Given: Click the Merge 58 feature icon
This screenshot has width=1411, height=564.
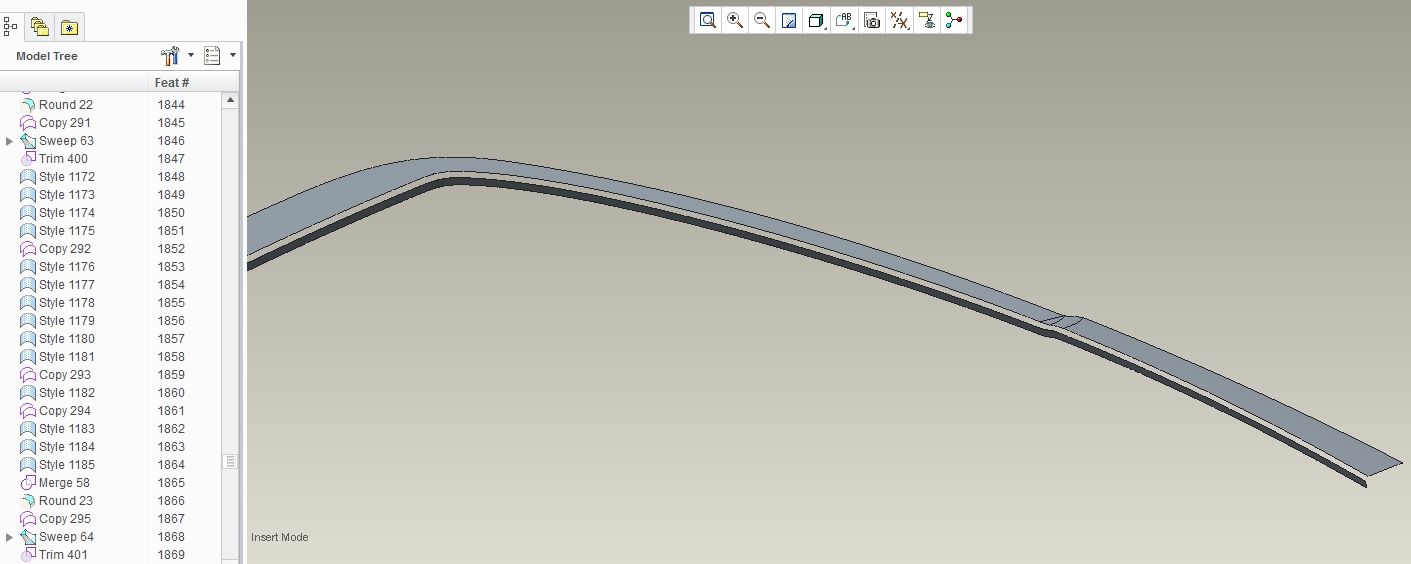Looking at the screenshot, I should (x=28, y=483).
